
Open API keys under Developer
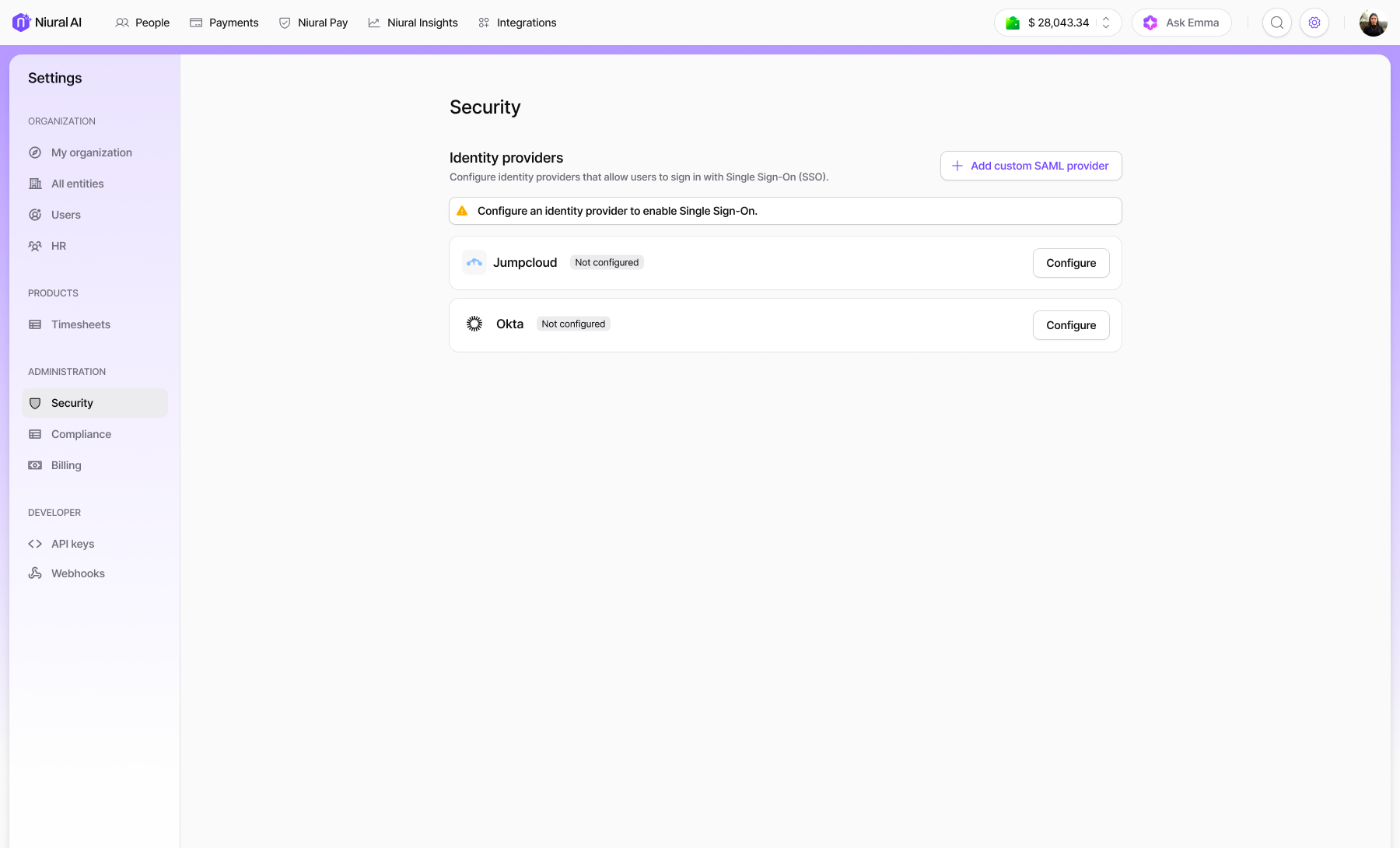click(95, 544)
